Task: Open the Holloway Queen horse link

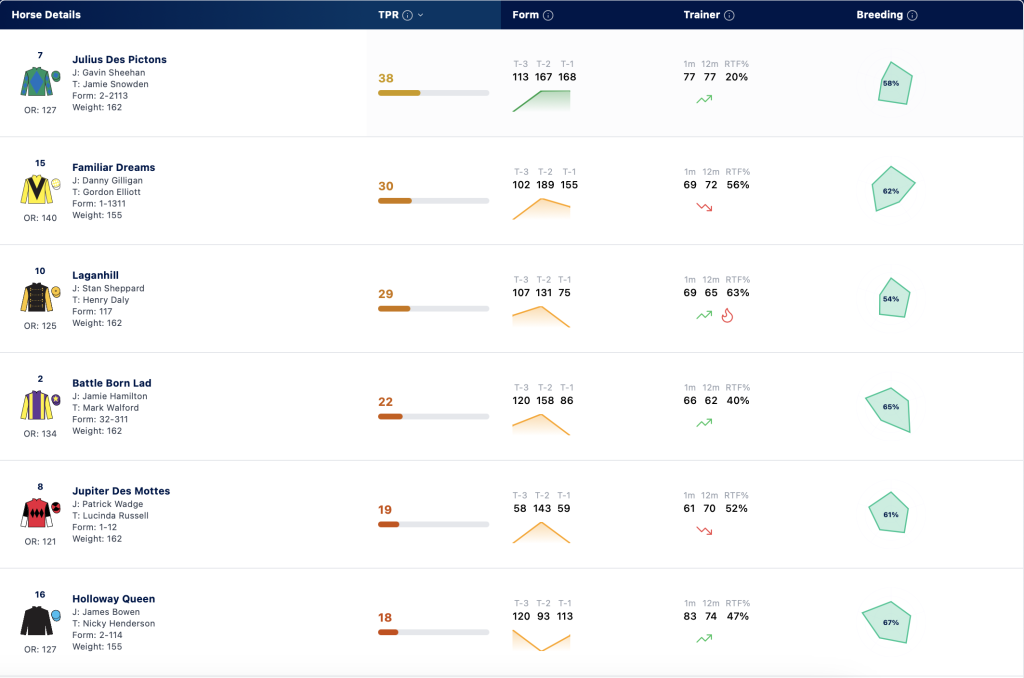Action: click(114, 599)
